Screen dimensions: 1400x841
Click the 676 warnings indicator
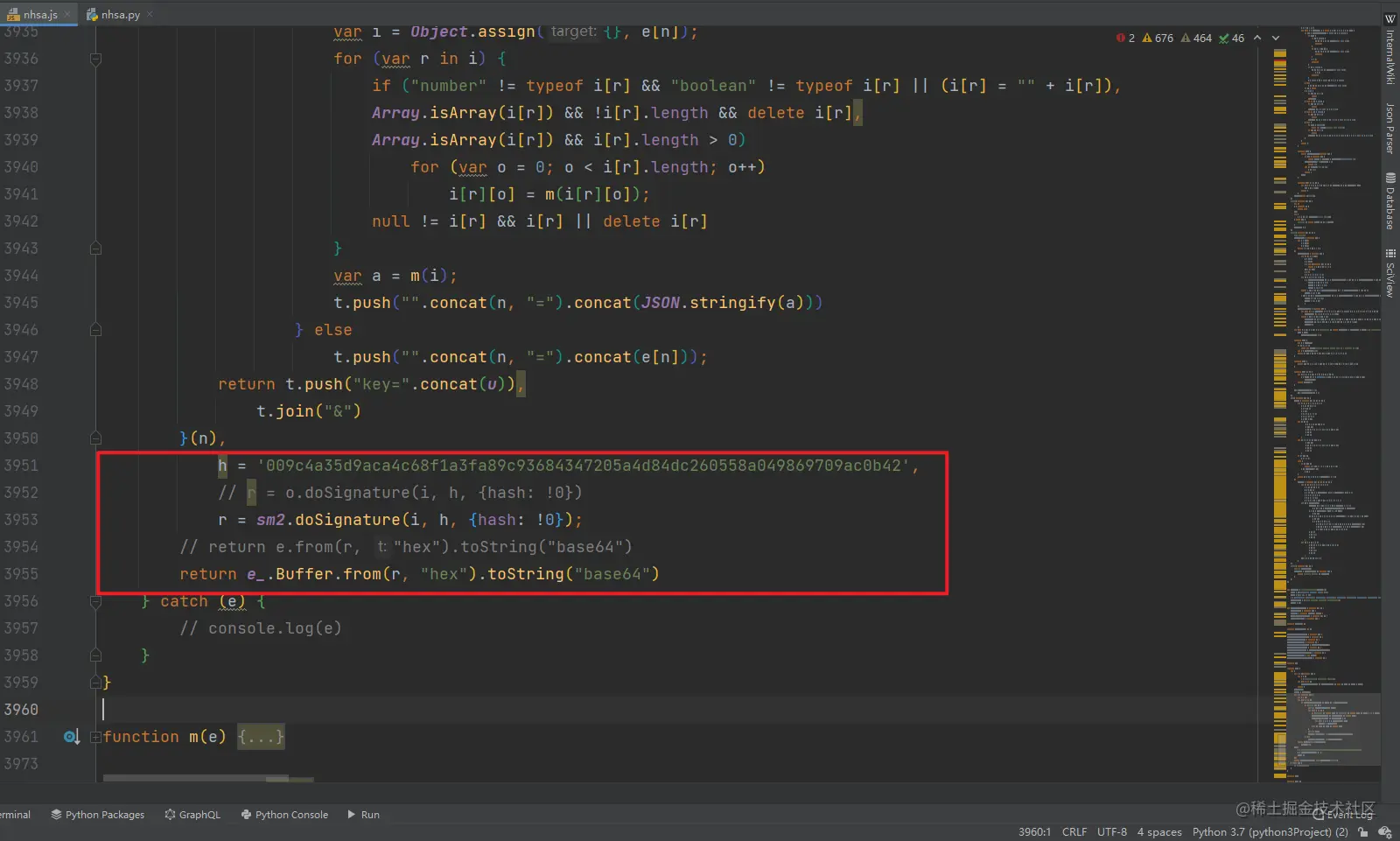[x=1158, y=38]
